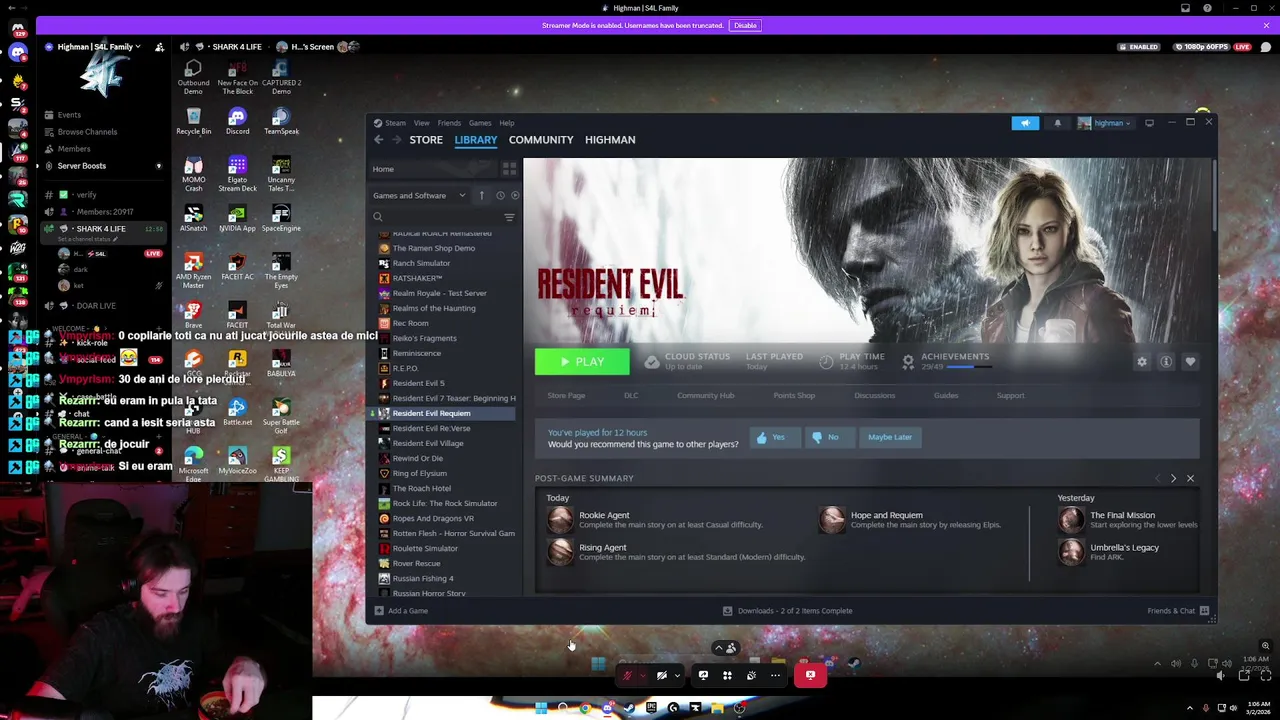Open more options ellipsis in call bar

tap(775, 676)
